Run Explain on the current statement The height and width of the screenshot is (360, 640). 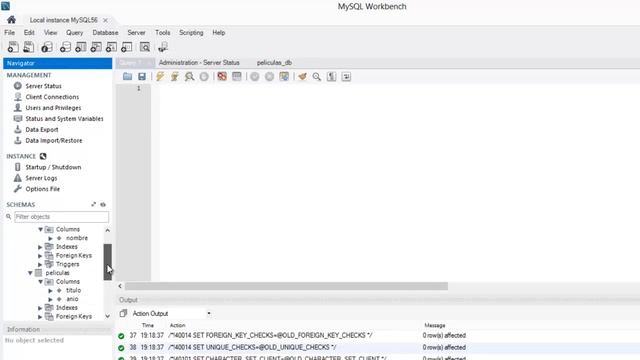tap(189, 76)
